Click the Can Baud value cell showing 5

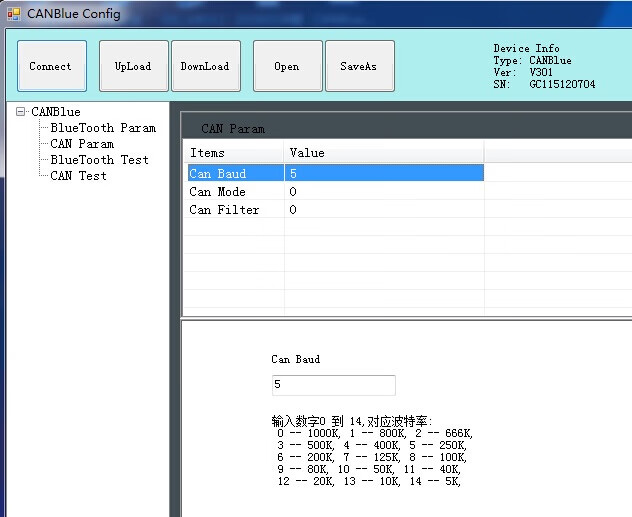tap(383, 174)
